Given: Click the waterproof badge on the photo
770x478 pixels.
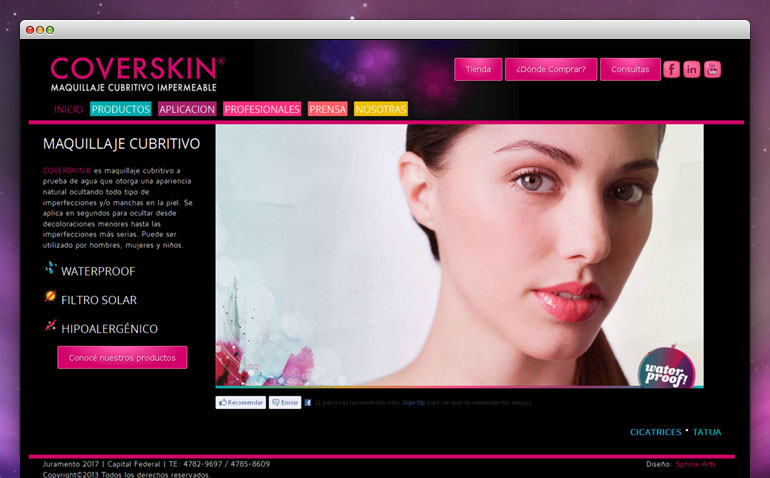Looking at the screenshot, I should pyautogui.click(x=666, y=368).
